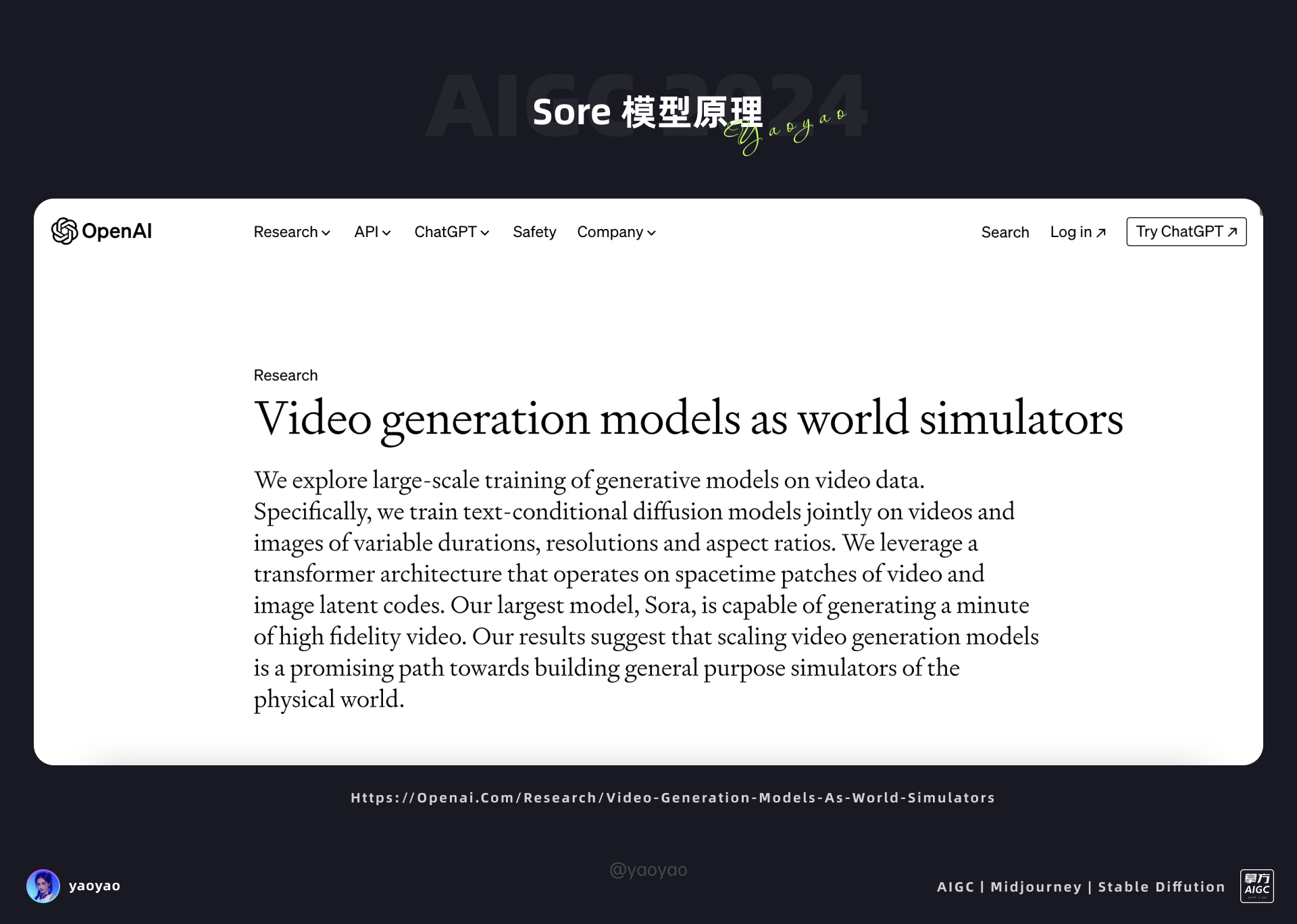
Task: Open the ChatGPT navigation menu
Action: (x=451, y=232)
